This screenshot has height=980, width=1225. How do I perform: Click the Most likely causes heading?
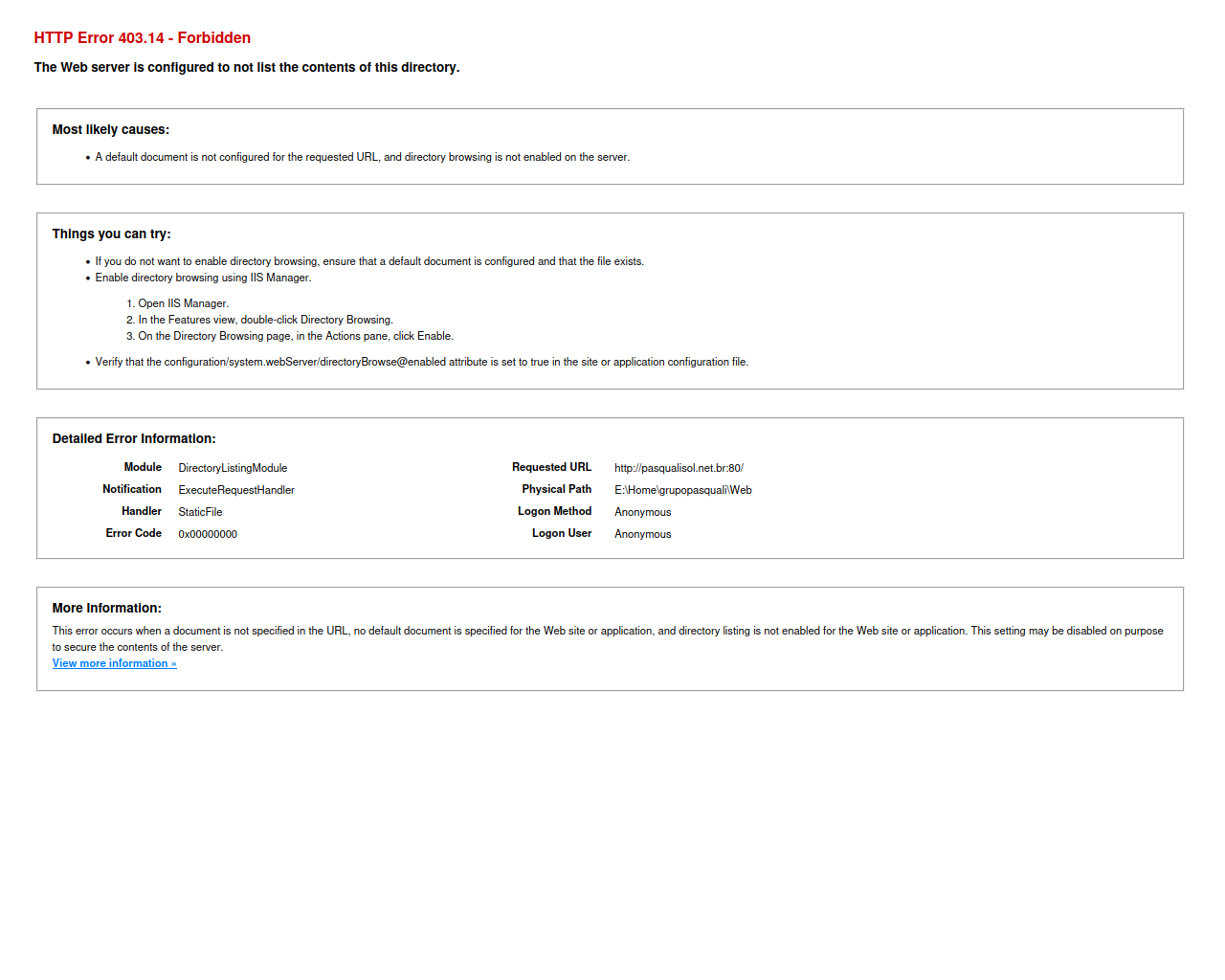point(111,129)
